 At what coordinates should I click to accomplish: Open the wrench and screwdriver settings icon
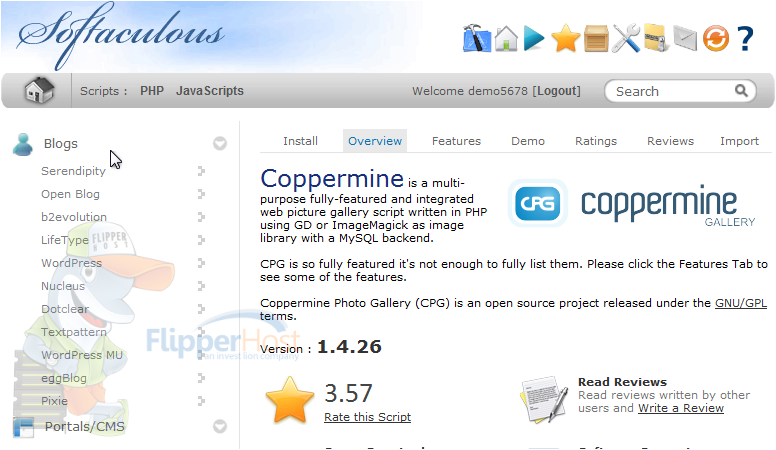click(626, 38)
